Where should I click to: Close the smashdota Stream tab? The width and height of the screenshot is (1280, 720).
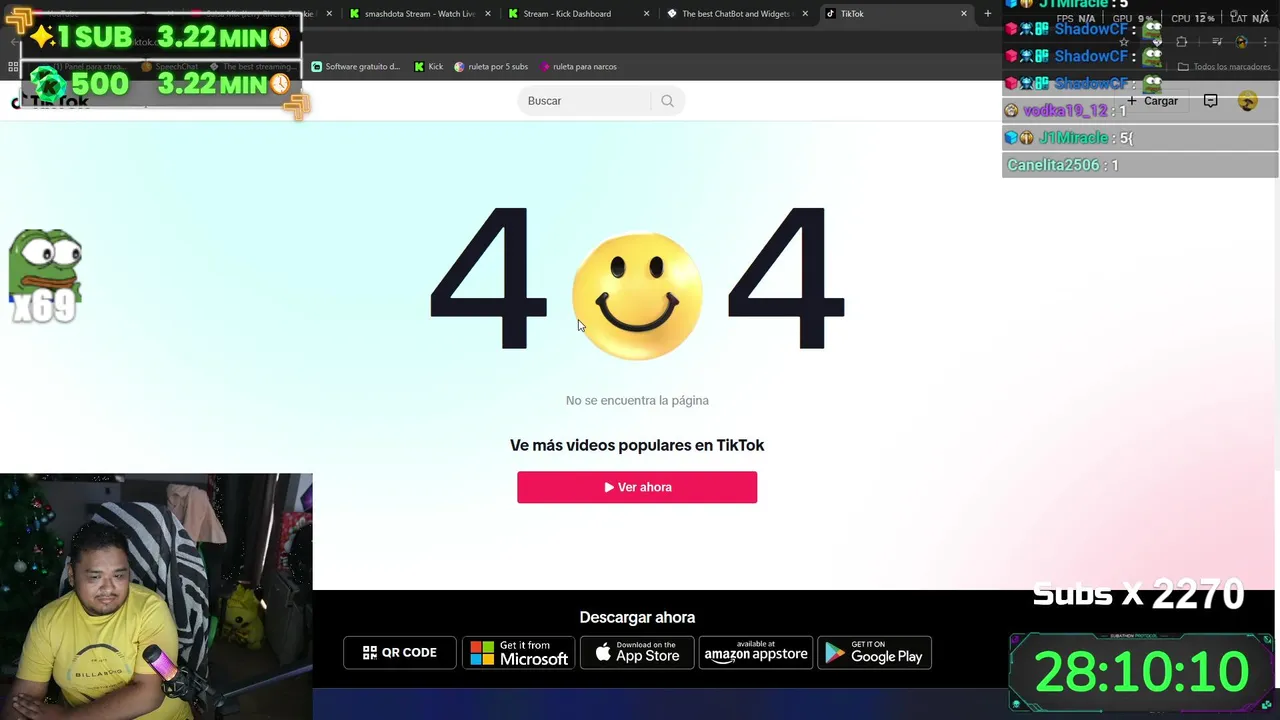pyautogui.click(x=488, y=14)
